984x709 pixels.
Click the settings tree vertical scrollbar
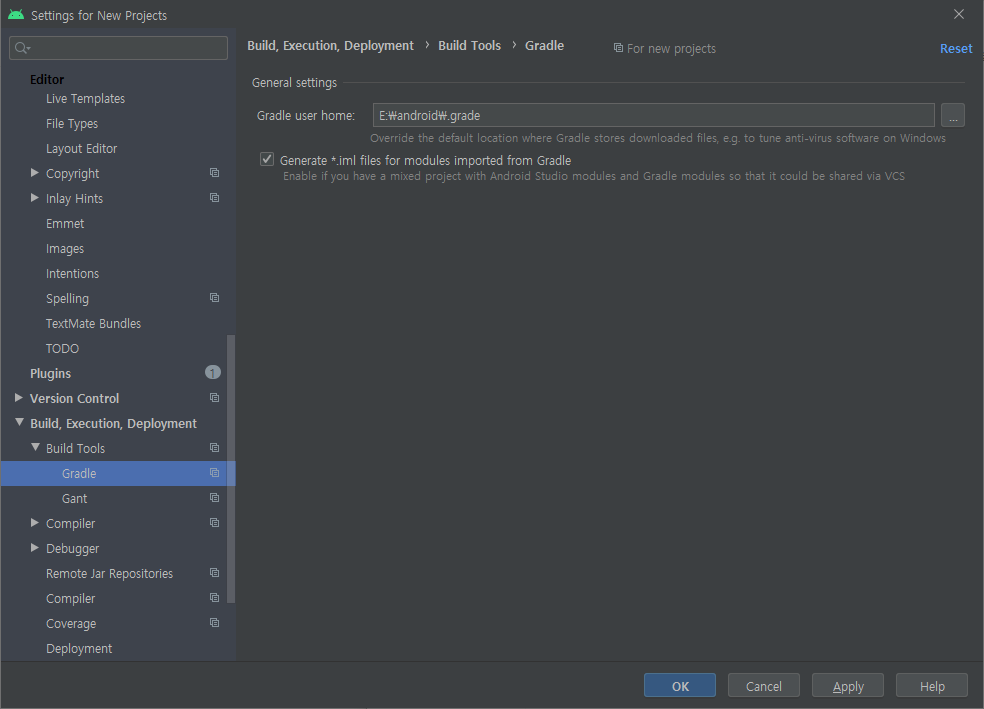tap(231, 469)
